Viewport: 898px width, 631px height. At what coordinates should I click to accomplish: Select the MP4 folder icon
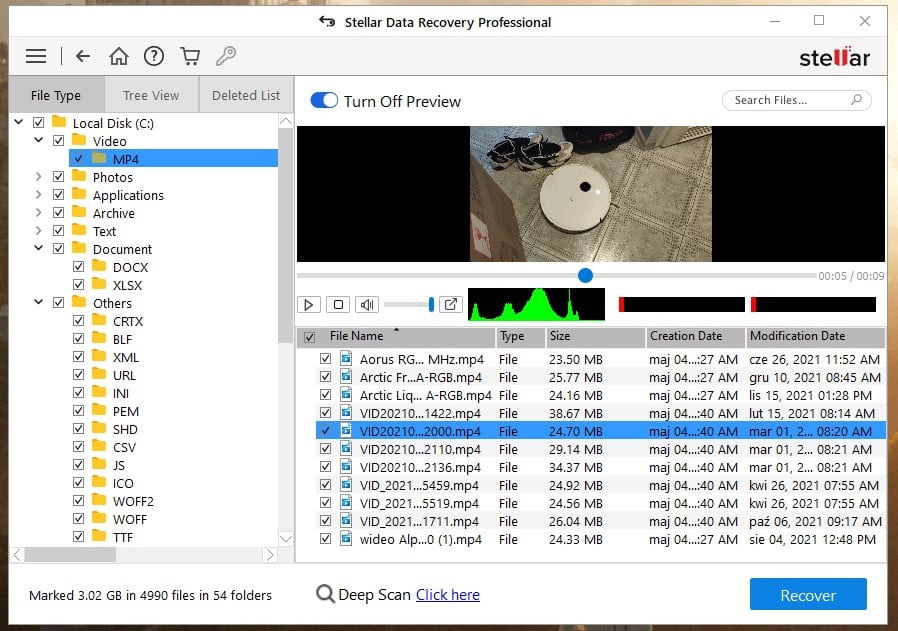point(99,158)
